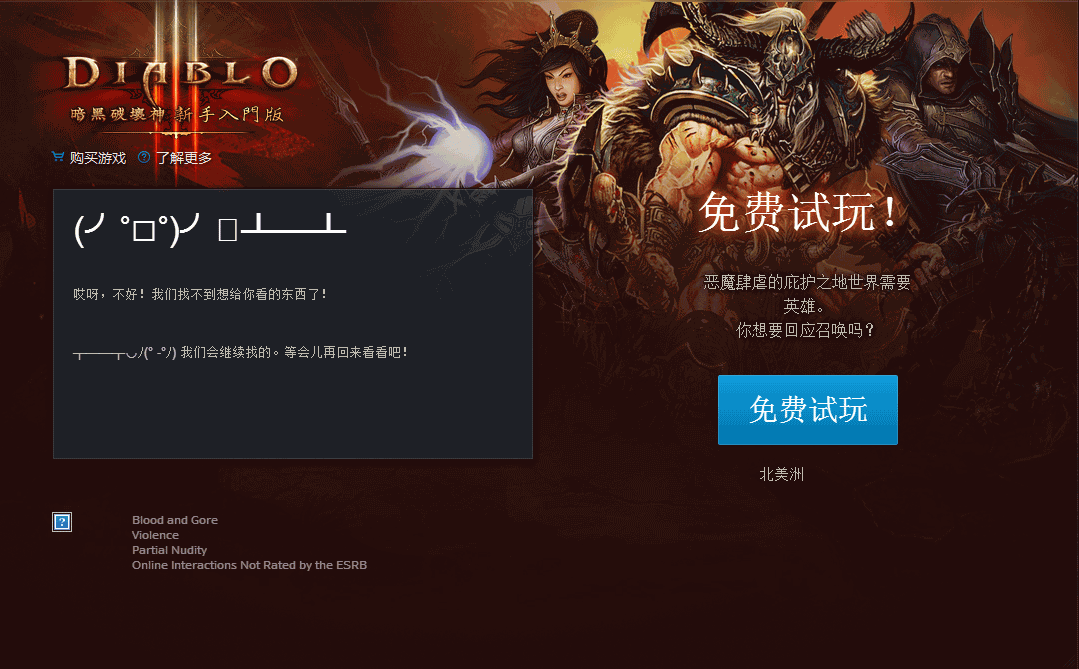Select the 北美洲 region label
This screenshot has width=1079, height=669.
tap(782, 474)
